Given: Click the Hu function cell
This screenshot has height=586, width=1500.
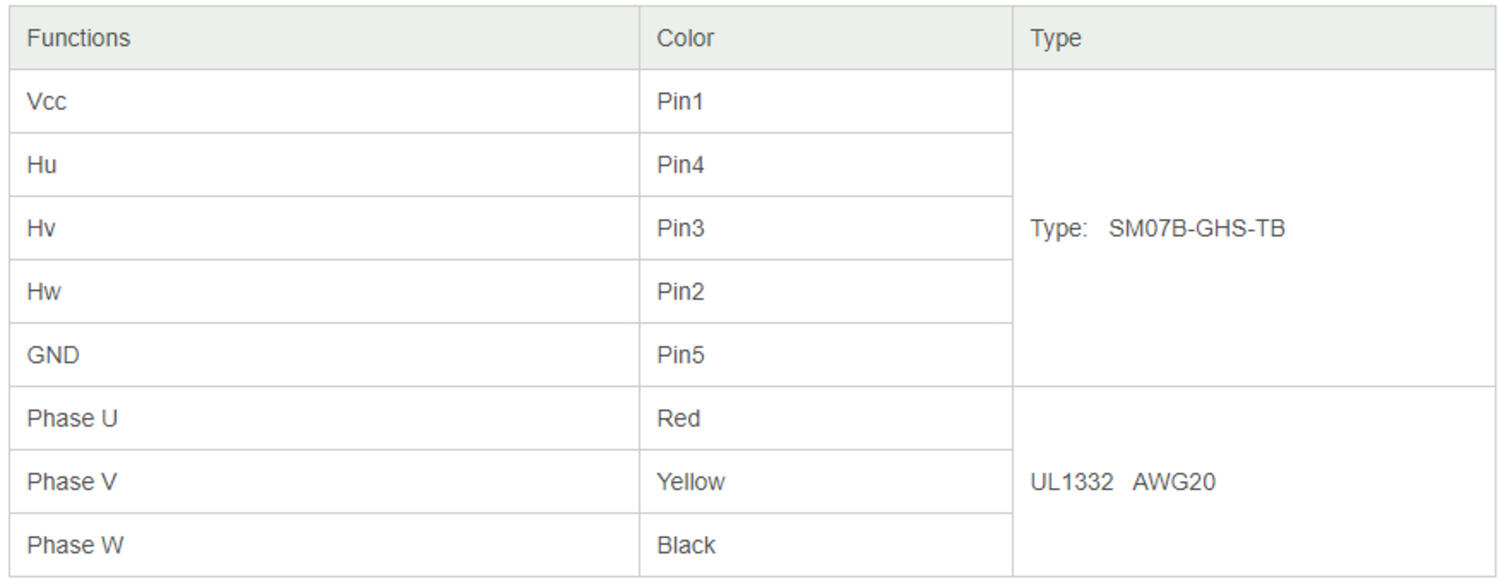Looking at the screenshot, I should (x=42, y=165).
